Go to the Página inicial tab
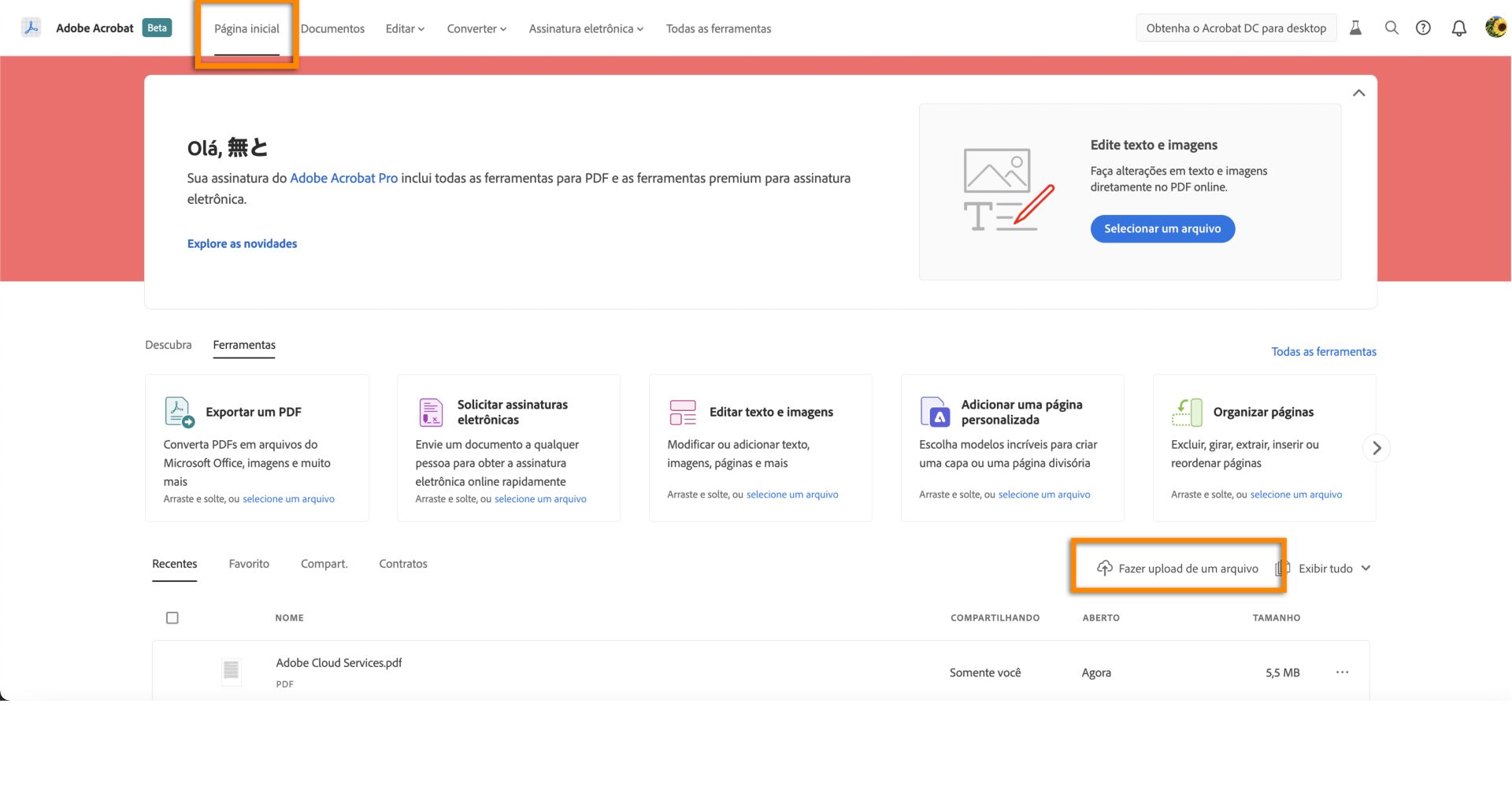The width and height of the screenshot is (1512, 796). 246,28
